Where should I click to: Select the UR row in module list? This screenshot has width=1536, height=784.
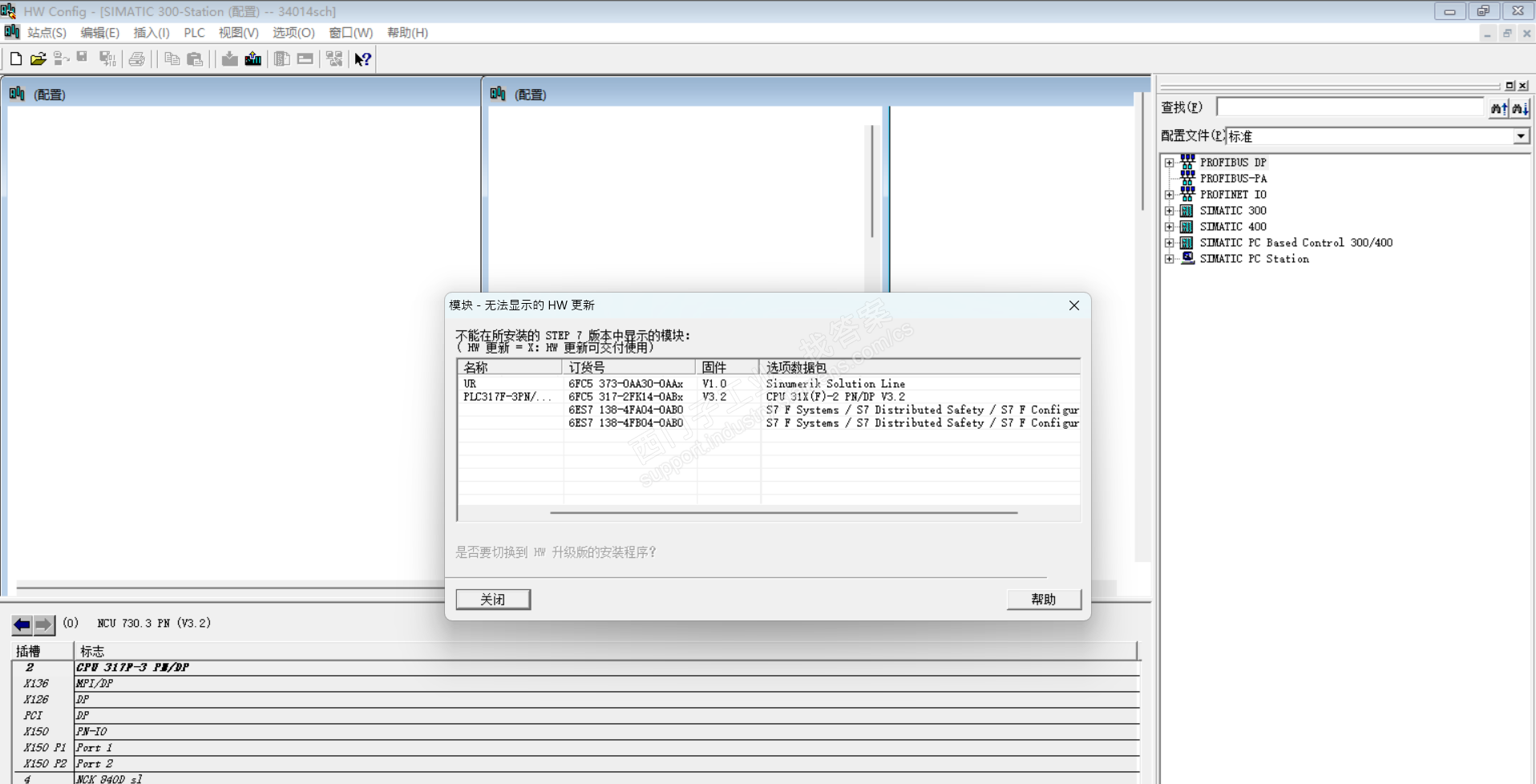pos(769,384)
